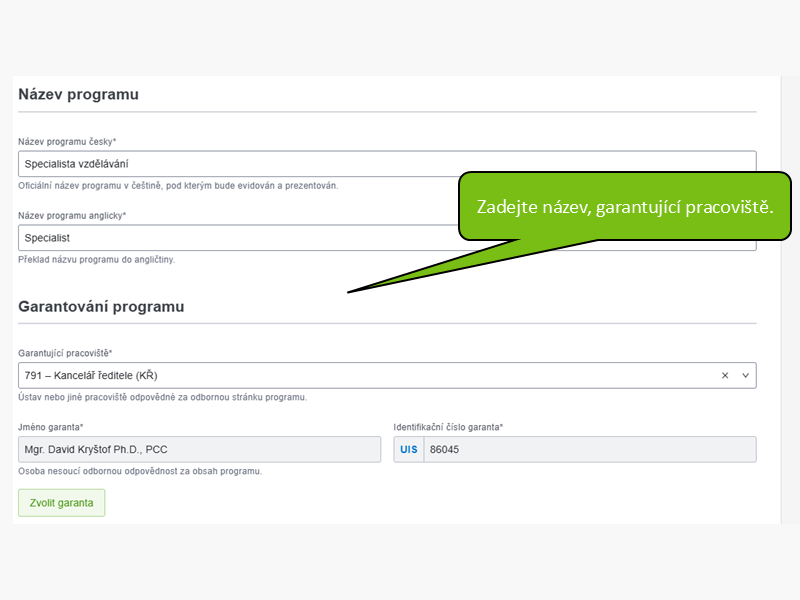This screenshot has height=600, width=800.
Task: Focus the English name field containing "Specialist"
Action: pos(238,238)
